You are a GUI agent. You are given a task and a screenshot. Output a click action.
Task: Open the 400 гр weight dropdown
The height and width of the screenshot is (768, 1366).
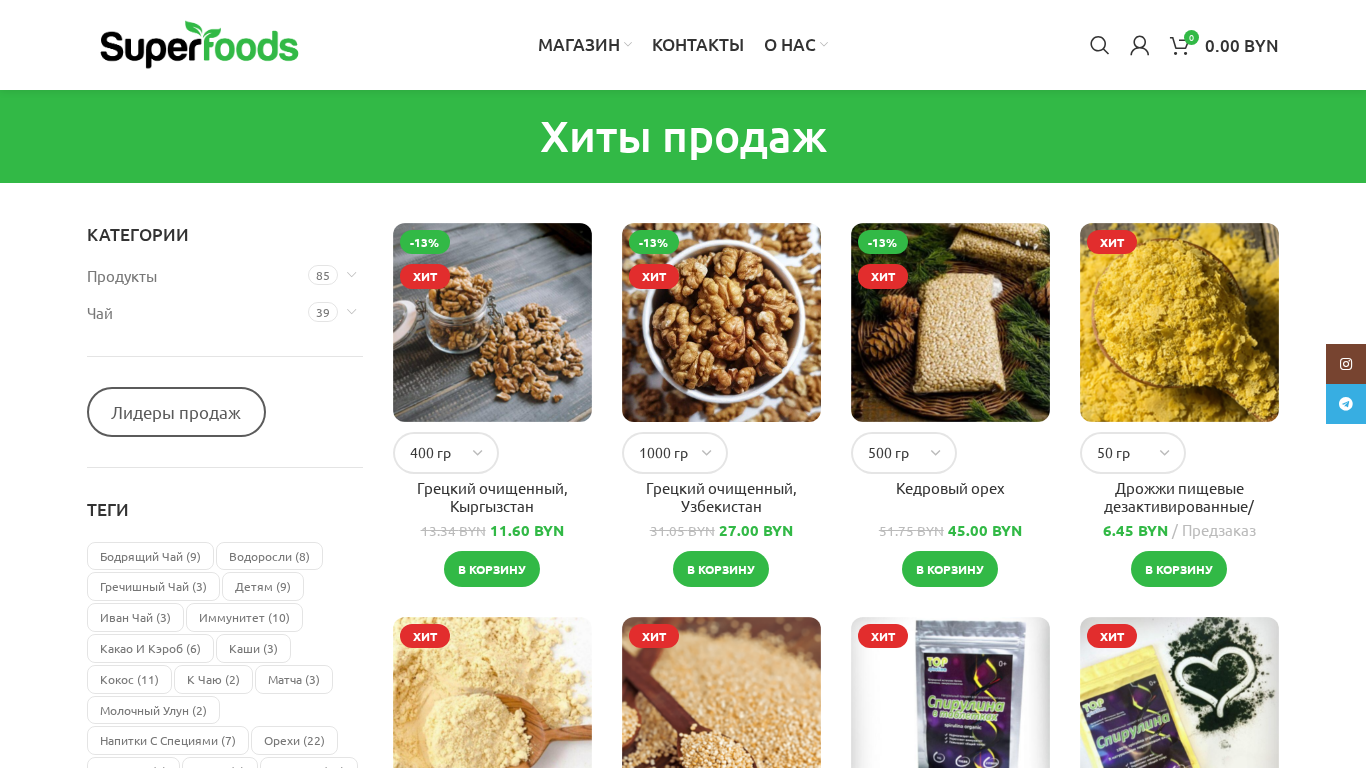coord(446,453)
